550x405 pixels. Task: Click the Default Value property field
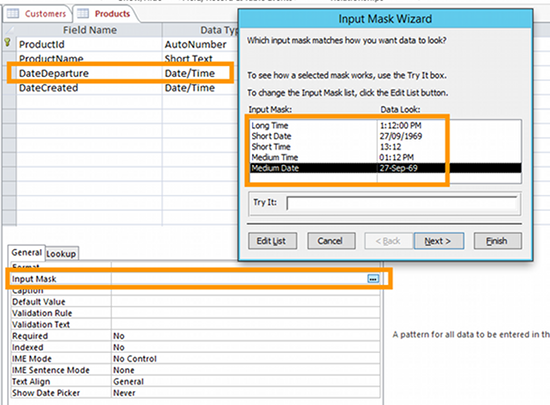pos(246,302)
